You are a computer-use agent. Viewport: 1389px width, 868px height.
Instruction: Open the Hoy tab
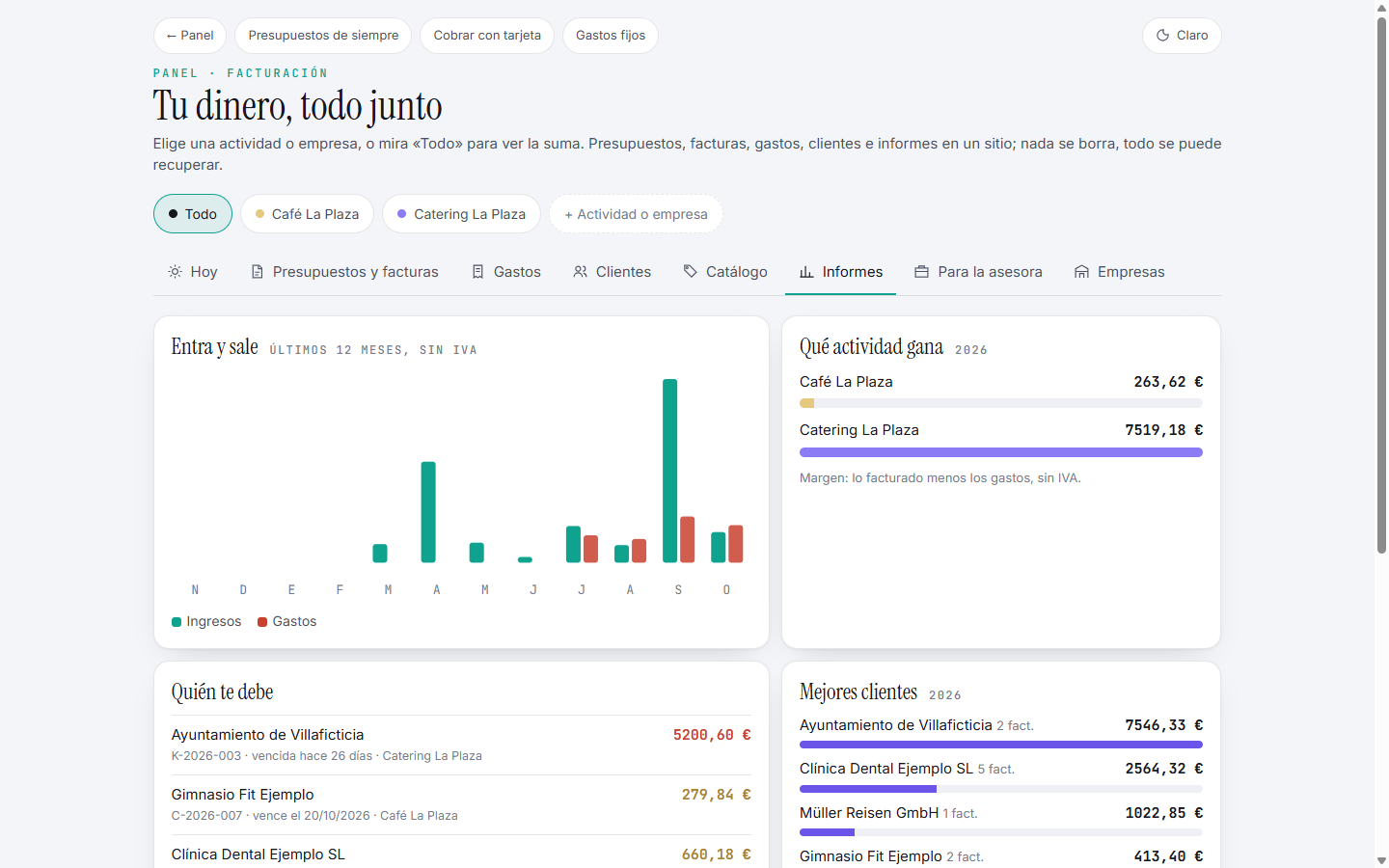[x=193, y=272]
